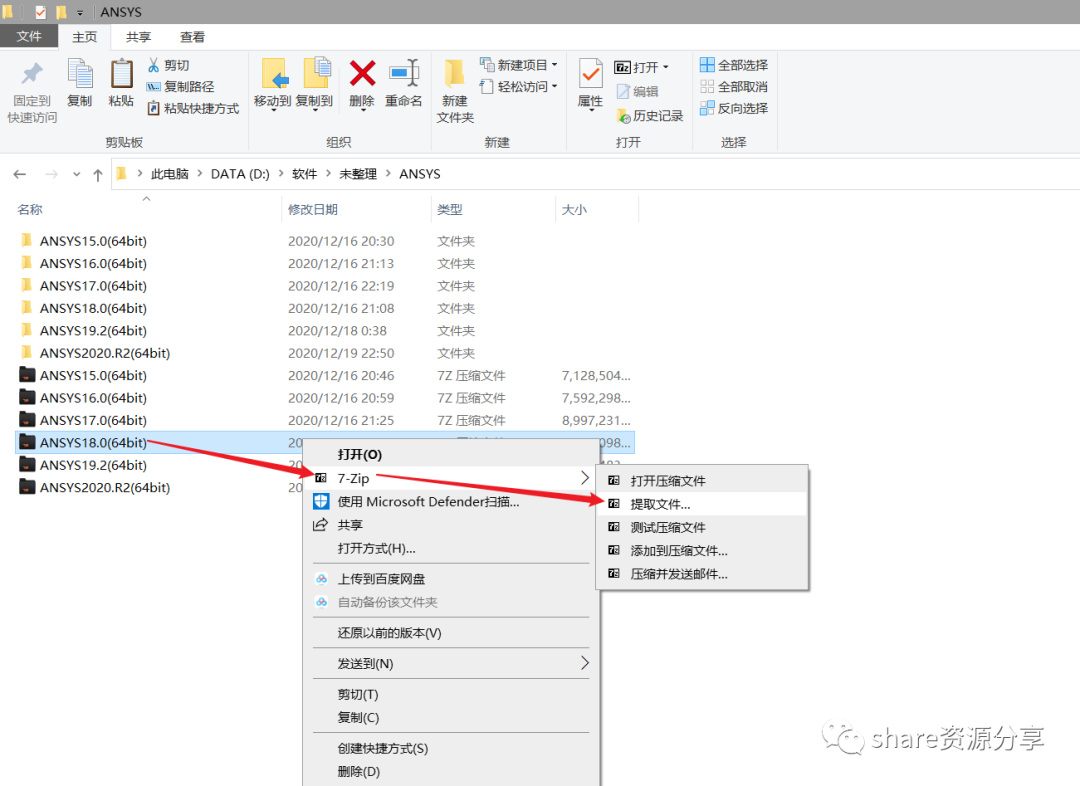The width and height of the screenshot is (1080, 786).
Task: Select the ANSYS16.0(64bit) folder
Action: (x=93, y=263)
